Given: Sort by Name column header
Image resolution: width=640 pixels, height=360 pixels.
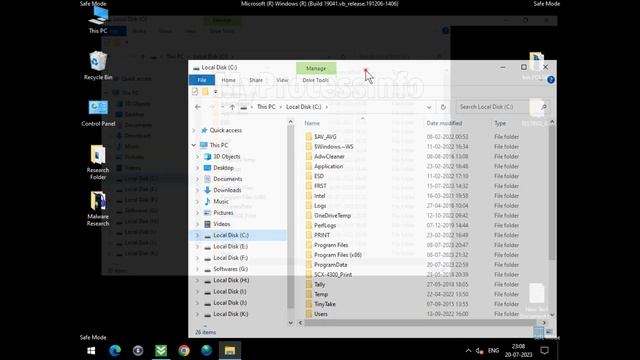Looking at the screenshot, I should [x=312, y=123].
